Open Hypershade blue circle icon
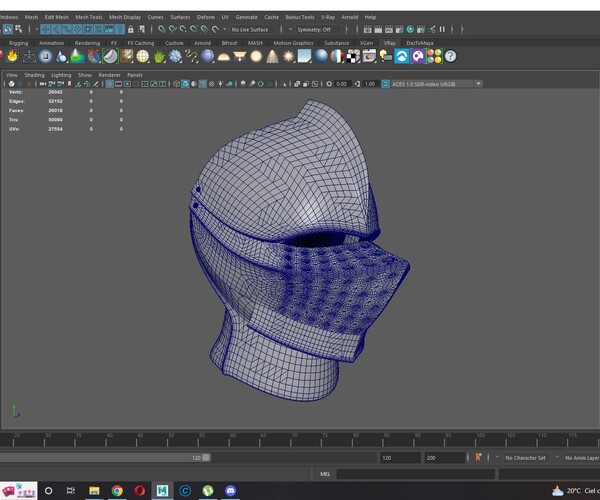Viewport: 600px width, 500px height. click(410, 29)
